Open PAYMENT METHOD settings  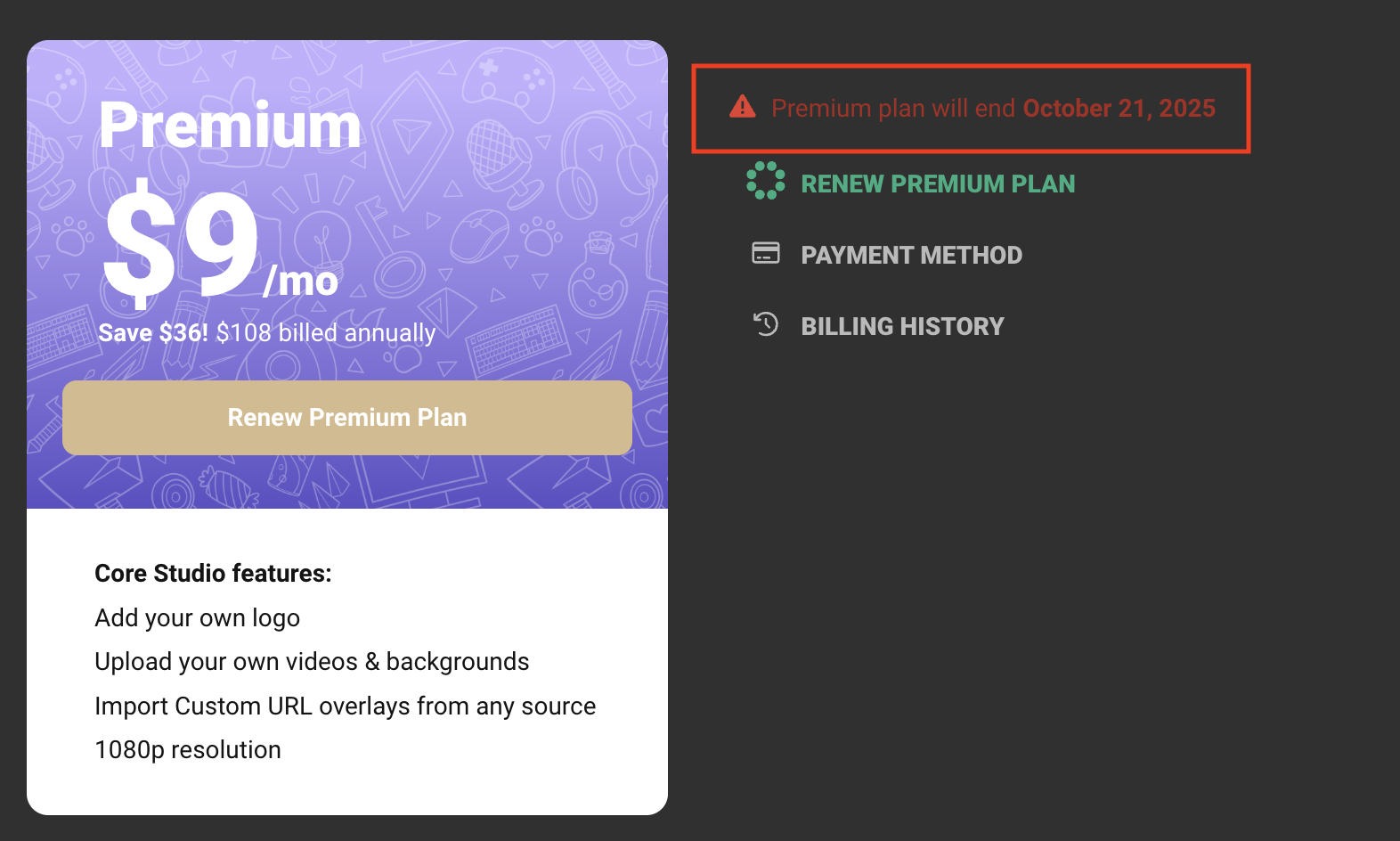point(911,255)
